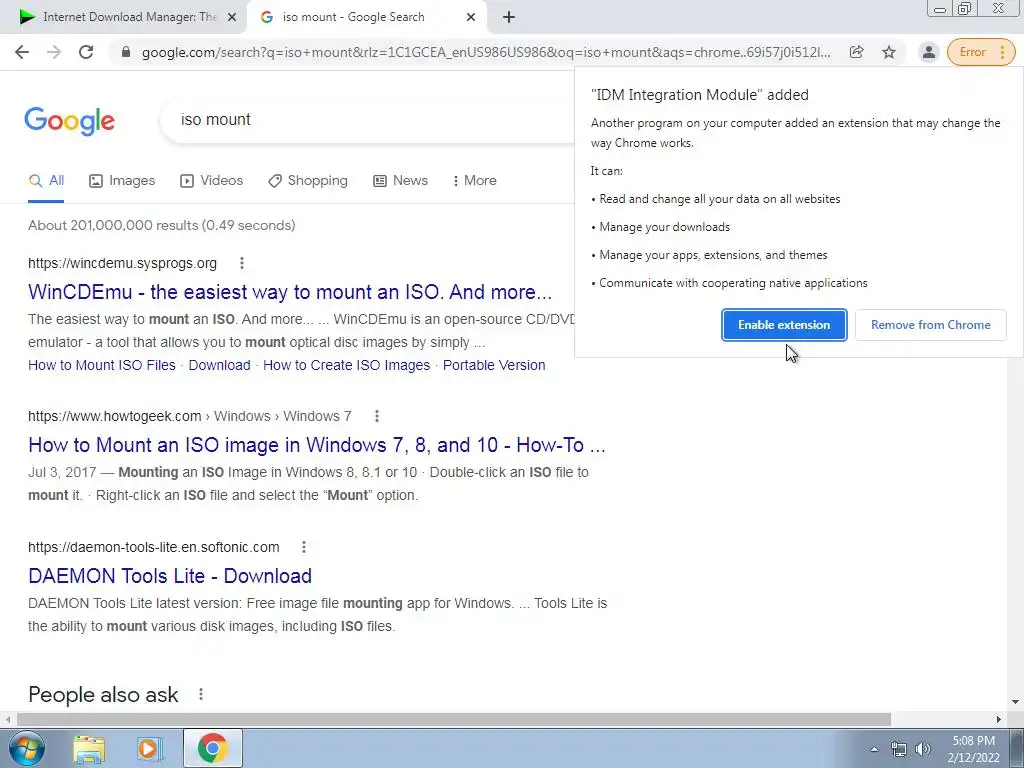Go back using the browser back arrow
Image resolution: width=1024 pixels, height=768 pixels.
[22, 52]
